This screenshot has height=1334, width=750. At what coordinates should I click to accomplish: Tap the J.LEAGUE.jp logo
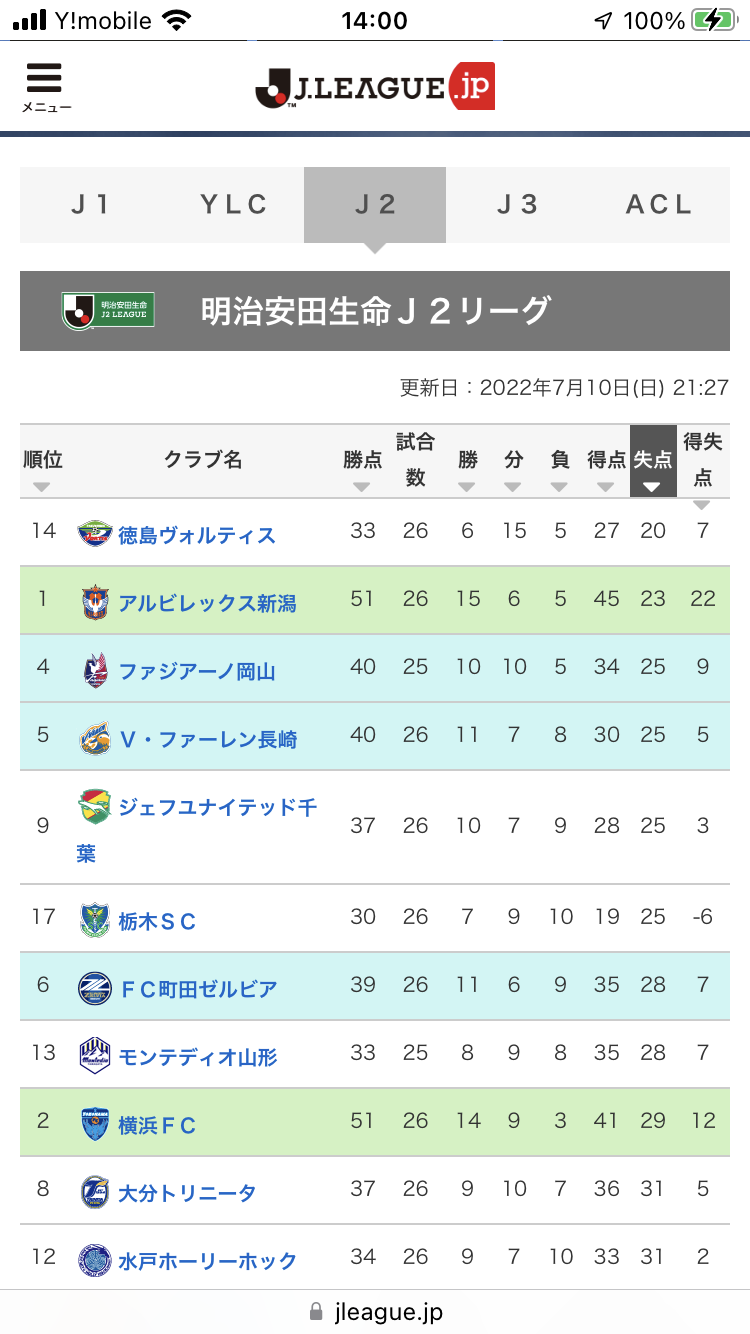(375, 87)
